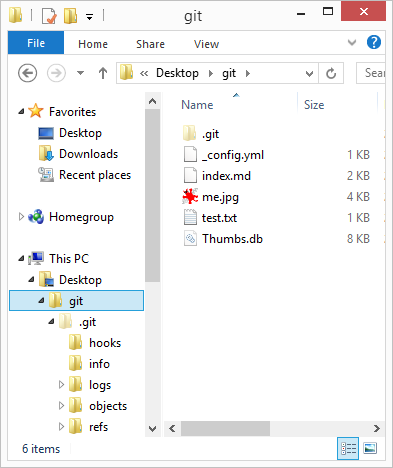Click New folder icon in title bar
393x468 pixels.
70,16
